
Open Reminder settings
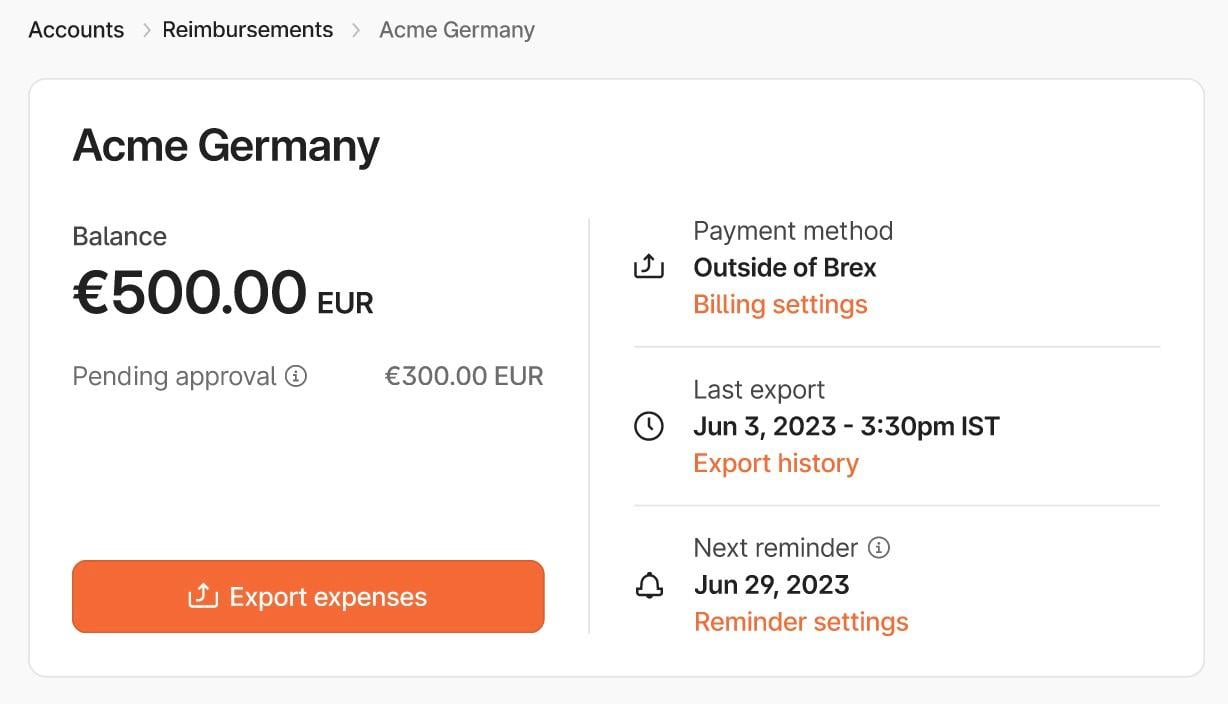801,621
